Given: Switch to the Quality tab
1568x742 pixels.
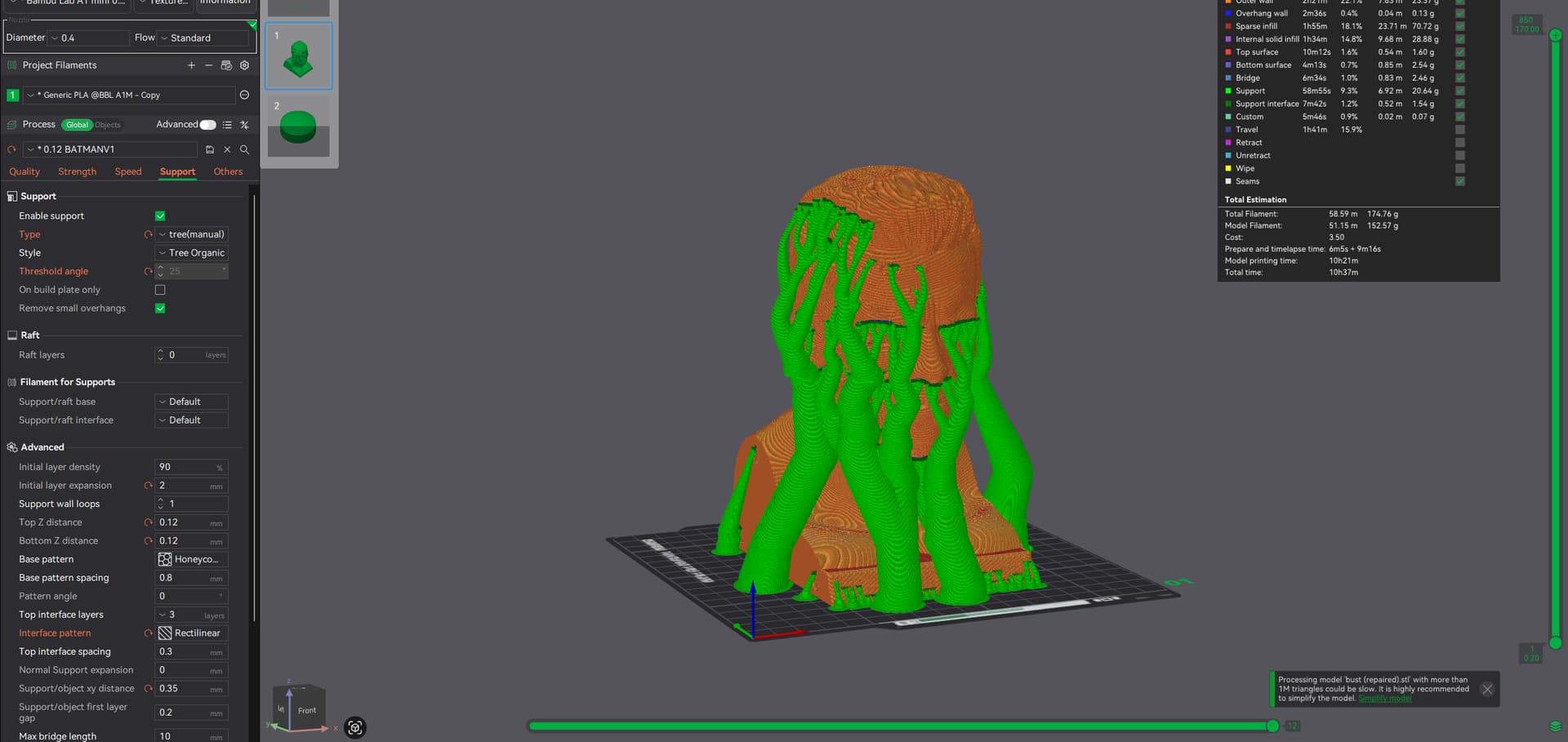Looking at the screenshot, I should 24,171.
